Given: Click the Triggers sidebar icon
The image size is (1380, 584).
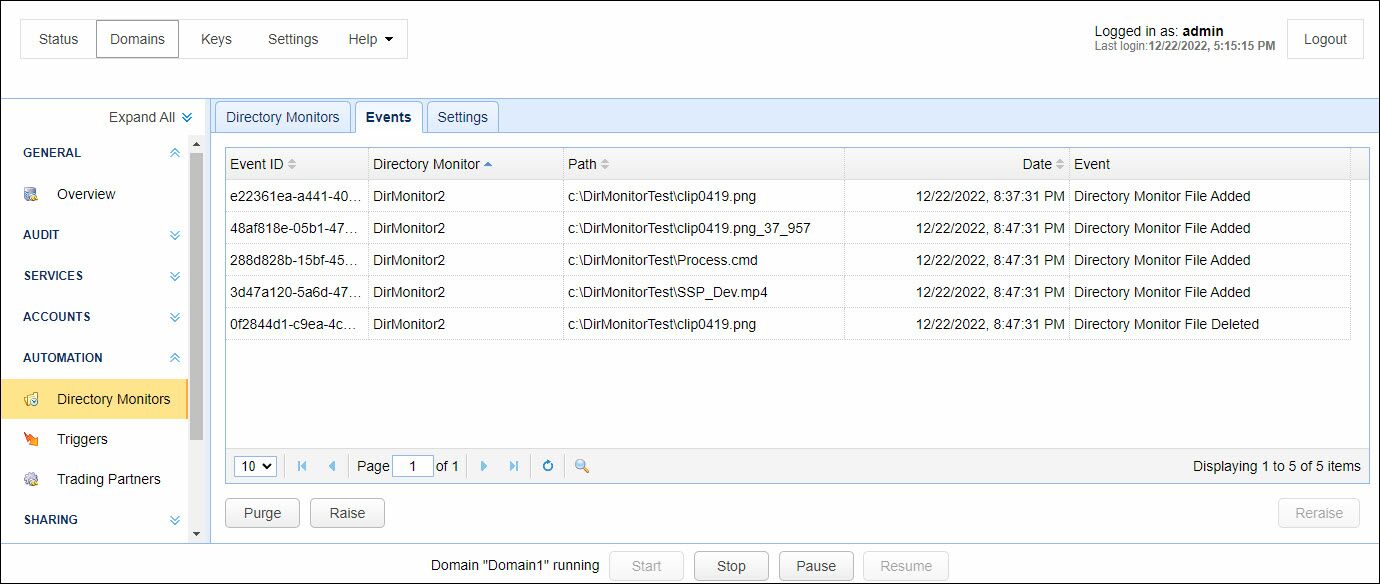Looking at the screenshot, I should [x=31, y=439].
